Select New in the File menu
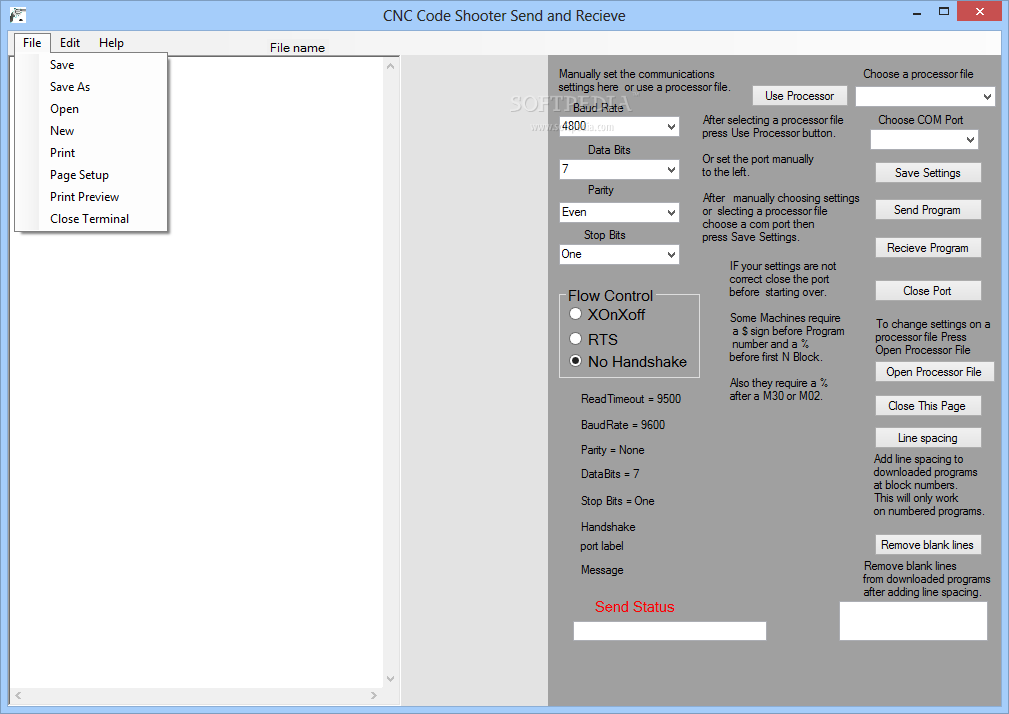1009x714 pixels. tap(91, 131)
